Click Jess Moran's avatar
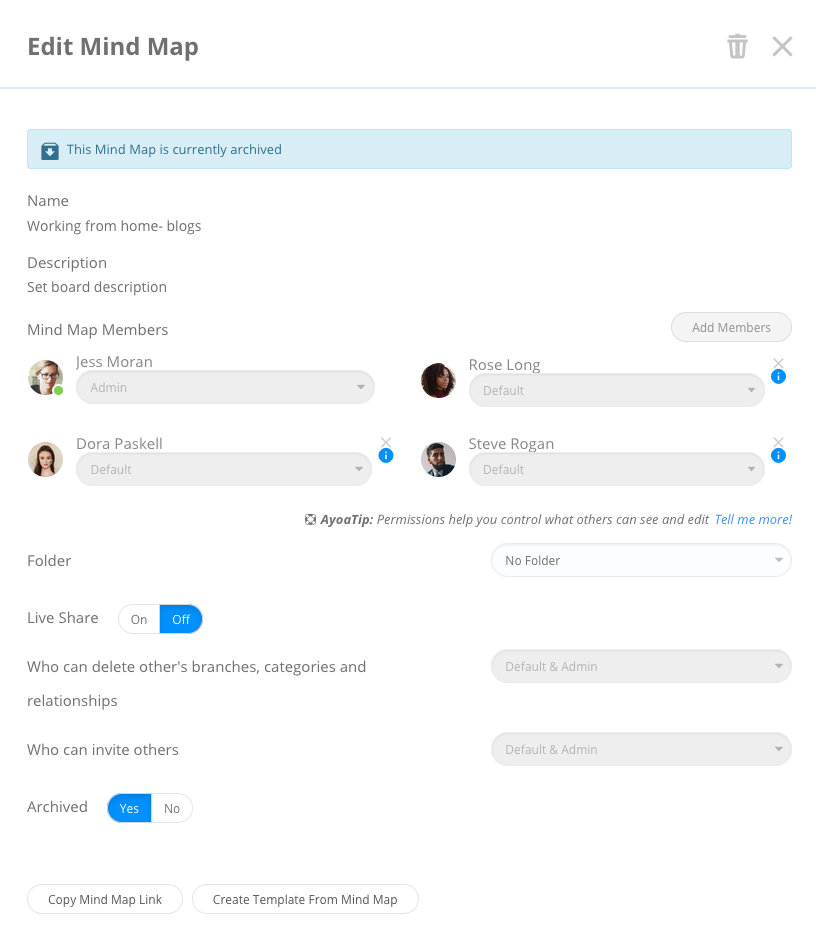Image resolution: width=816 pixels, height=935 pixels. (x=45, y=377)
